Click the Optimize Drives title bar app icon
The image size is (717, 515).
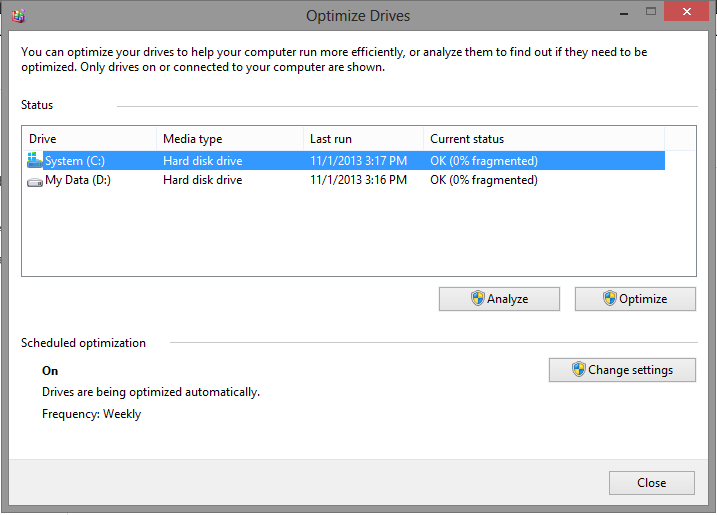[x=19, y=16]
